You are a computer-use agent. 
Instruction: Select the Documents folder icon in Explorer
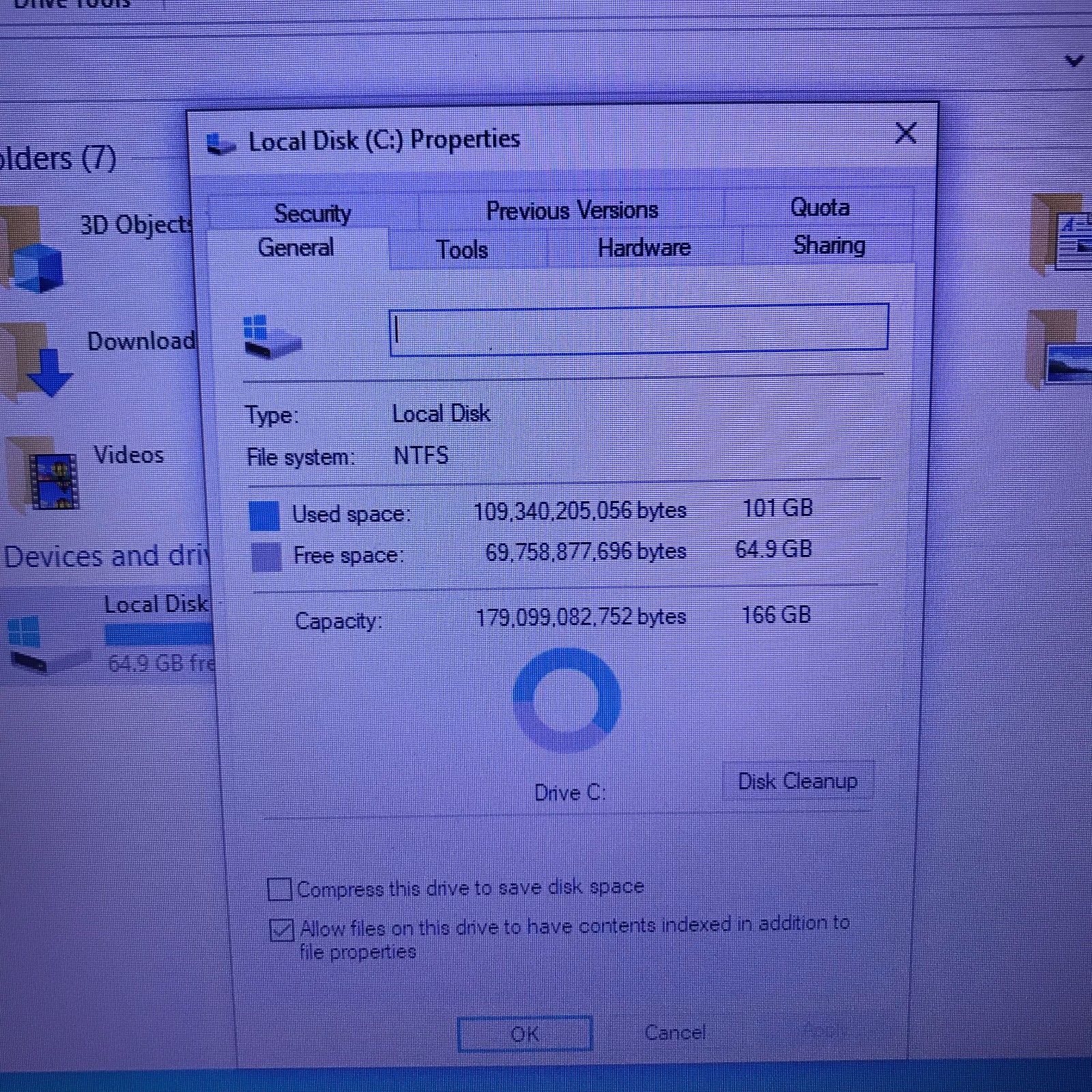pos(1060,234)
